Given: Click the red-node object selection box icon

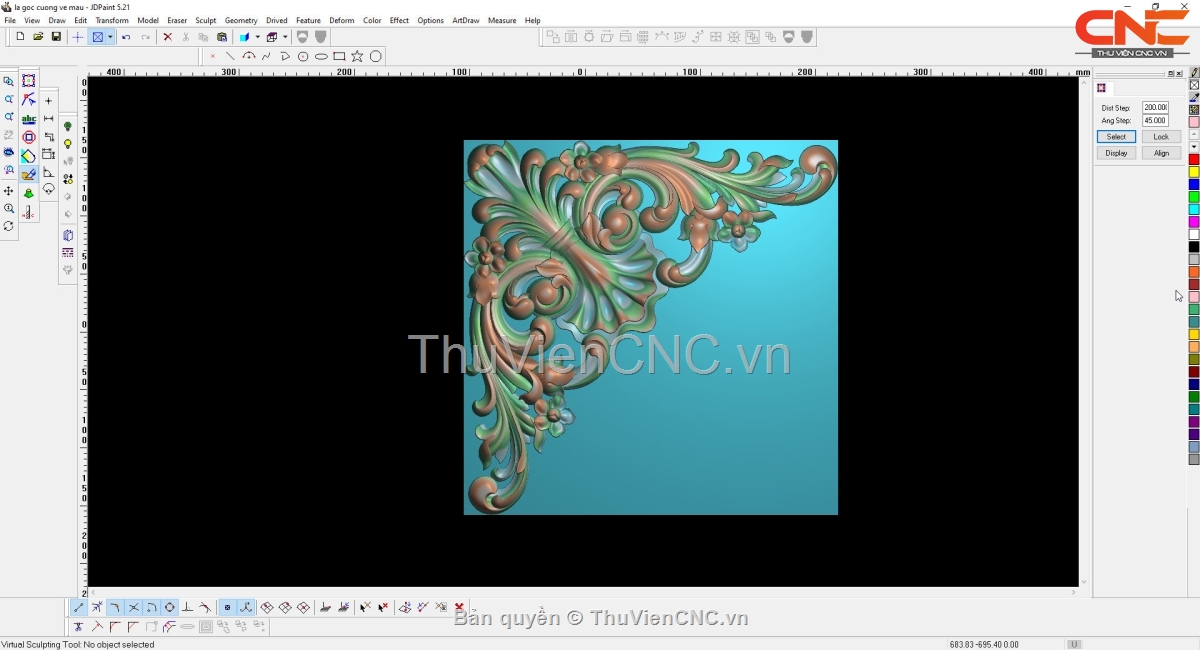Looking at the screenshot, I should click(x=28, y=81).
